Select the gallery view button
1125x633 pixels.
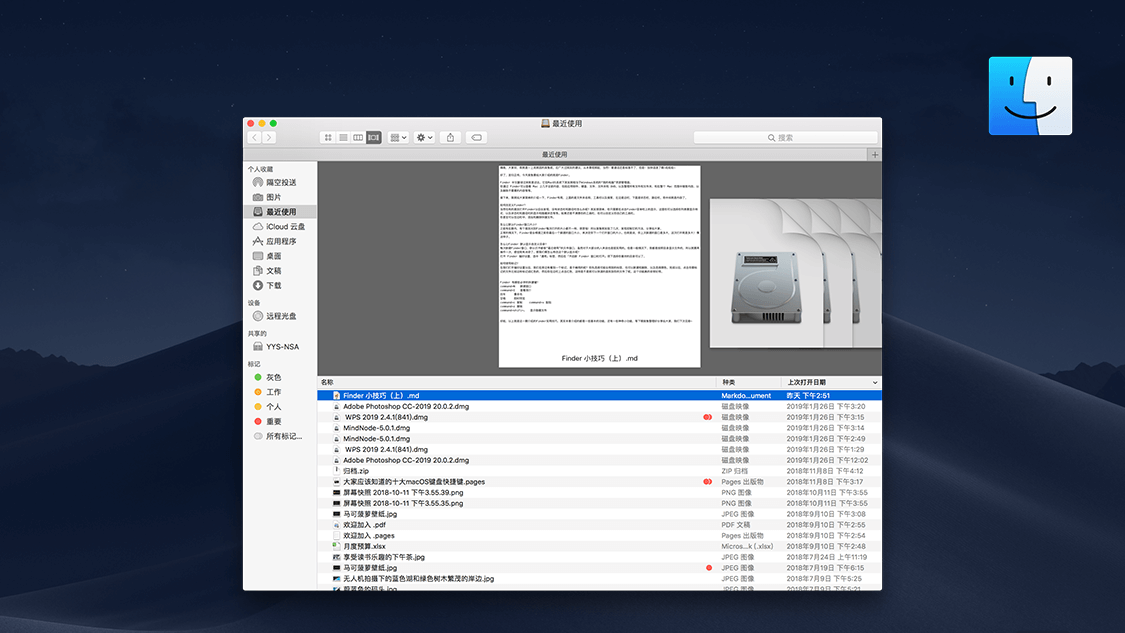[x=373, y=137]
